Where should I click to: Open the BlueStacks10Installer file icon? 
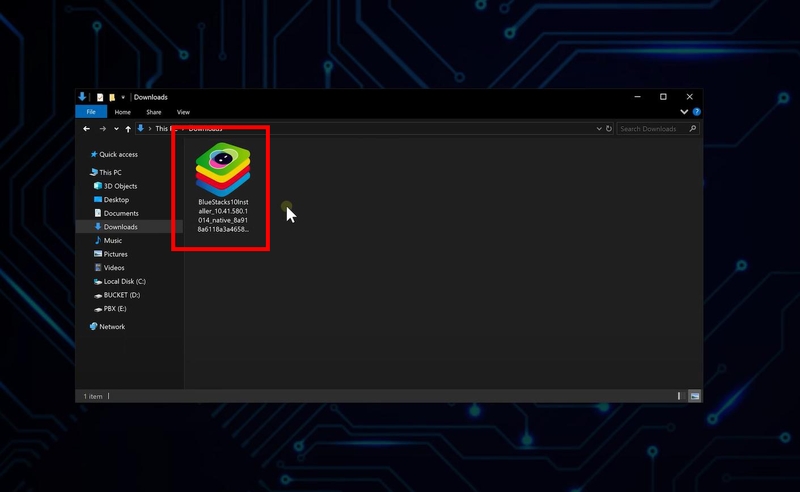coord(223,169)
